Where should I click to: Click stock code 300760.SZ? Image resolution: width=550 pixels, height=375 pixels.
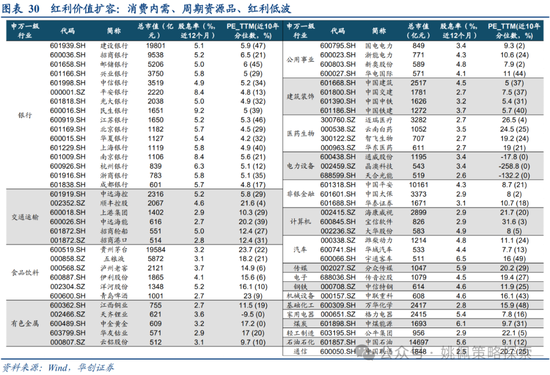(x=338, y=120)
